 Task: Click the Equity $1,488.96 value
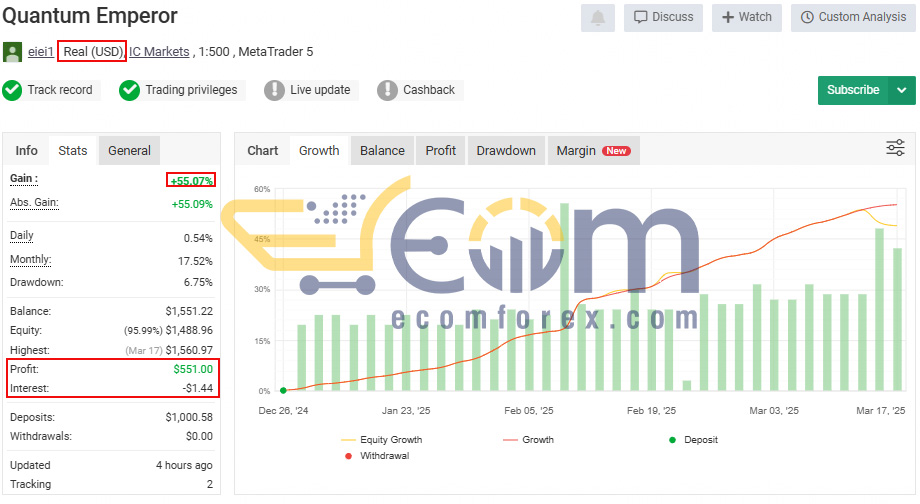[x=189, y=330]
